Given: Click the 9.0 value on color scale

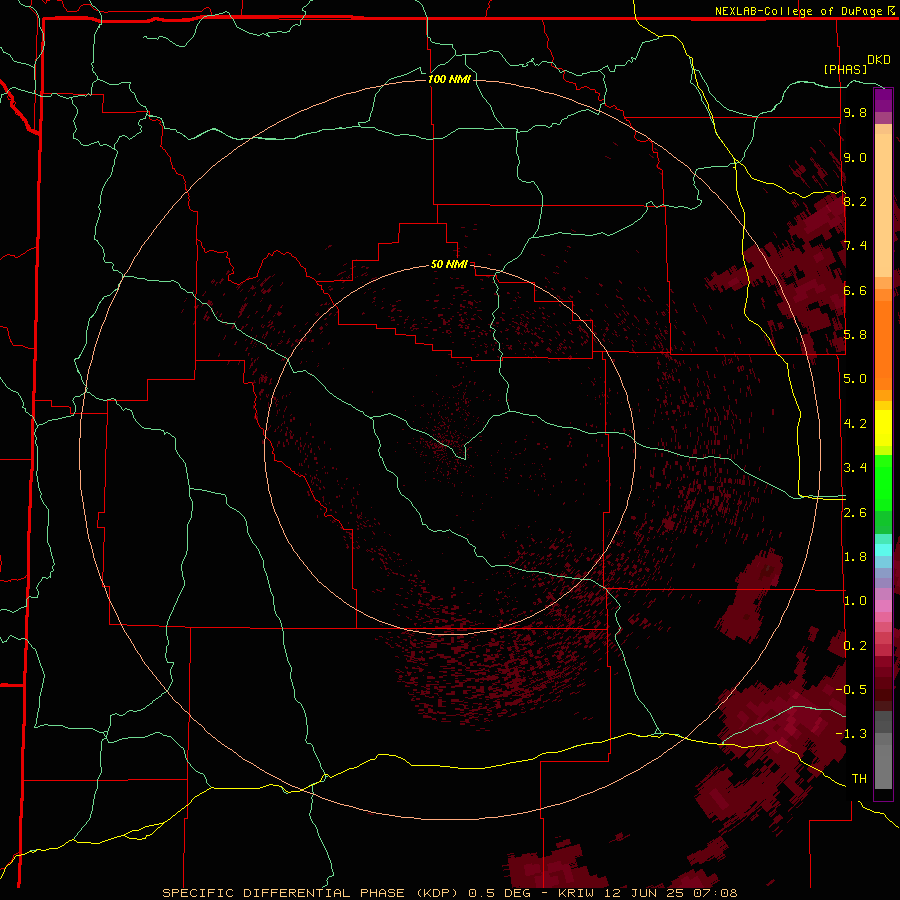Looking at the screenshot, I should 855,157.
